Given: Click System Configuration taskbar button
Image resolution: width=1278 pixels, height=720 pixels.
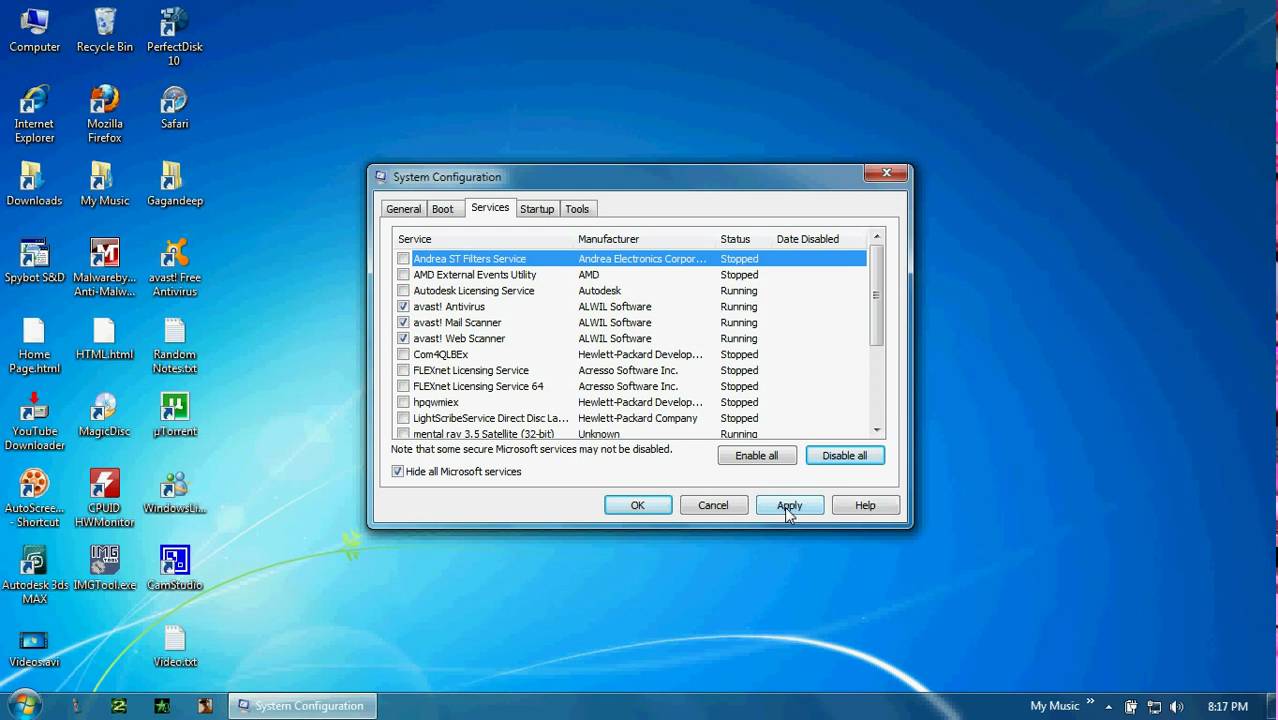Looking at the screenshot, I should click(x=303, y=705).
